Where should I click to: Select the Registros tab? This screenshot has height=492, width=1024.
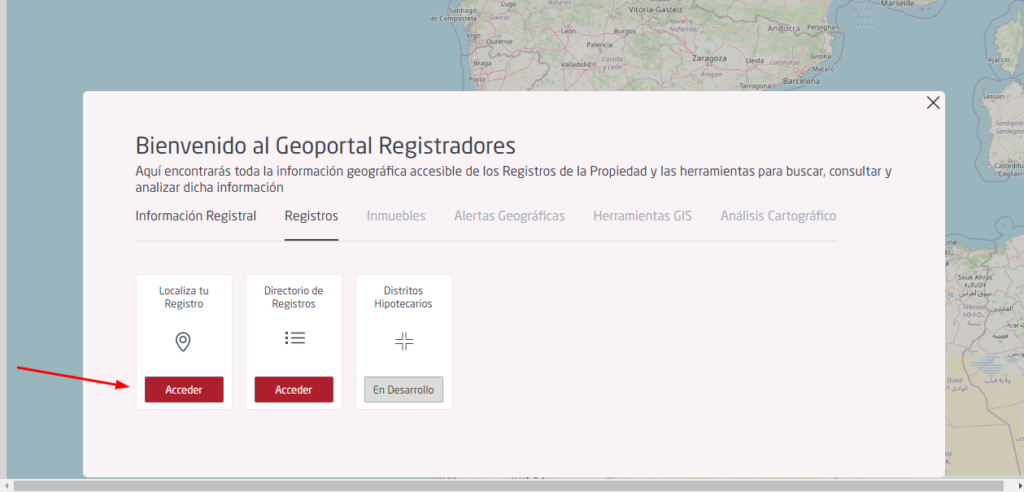pyautogui.click(x=311, y=216)
